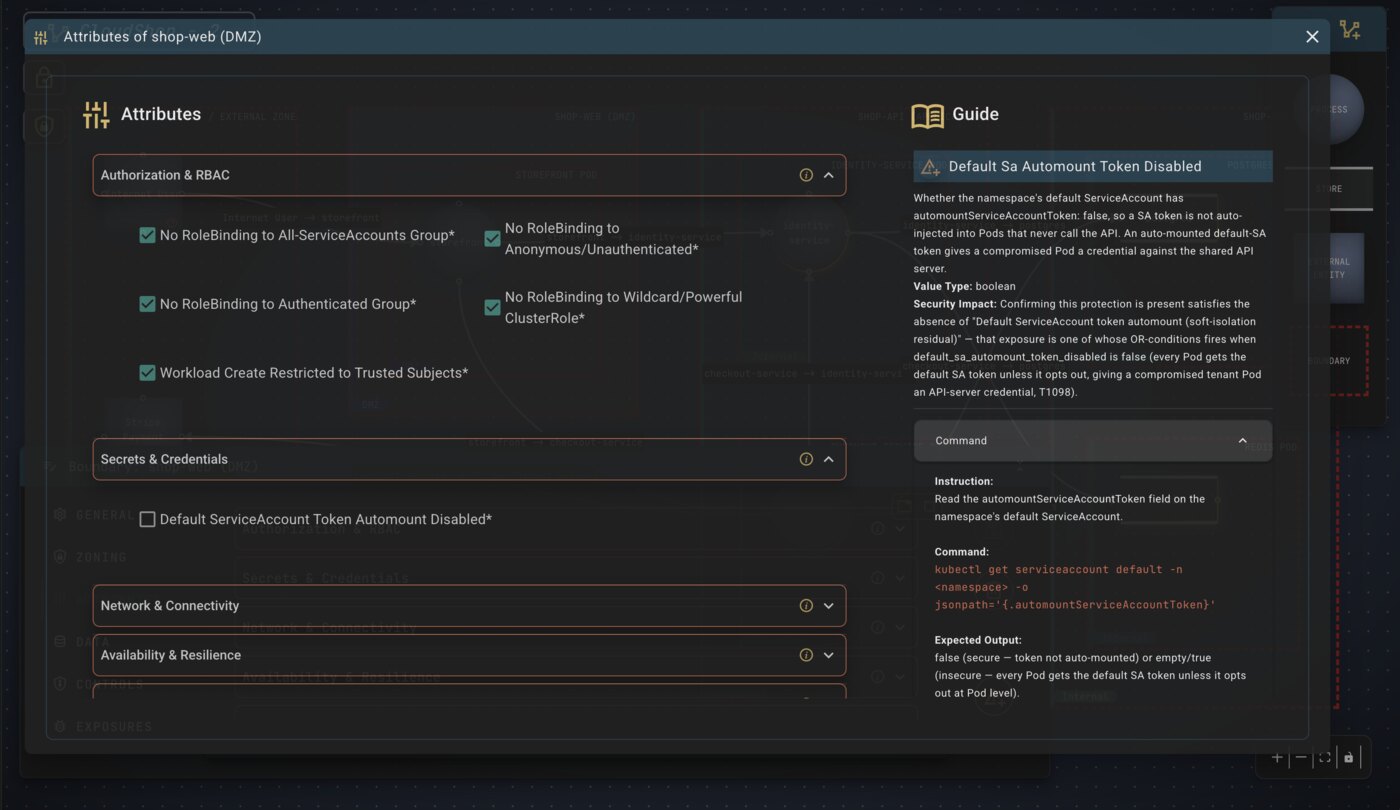Uncheck No RoleBinding to Wildcard/Powerful ClusterRole
Viewport: 1400px width, 810px height.
[x=492, y=307]
